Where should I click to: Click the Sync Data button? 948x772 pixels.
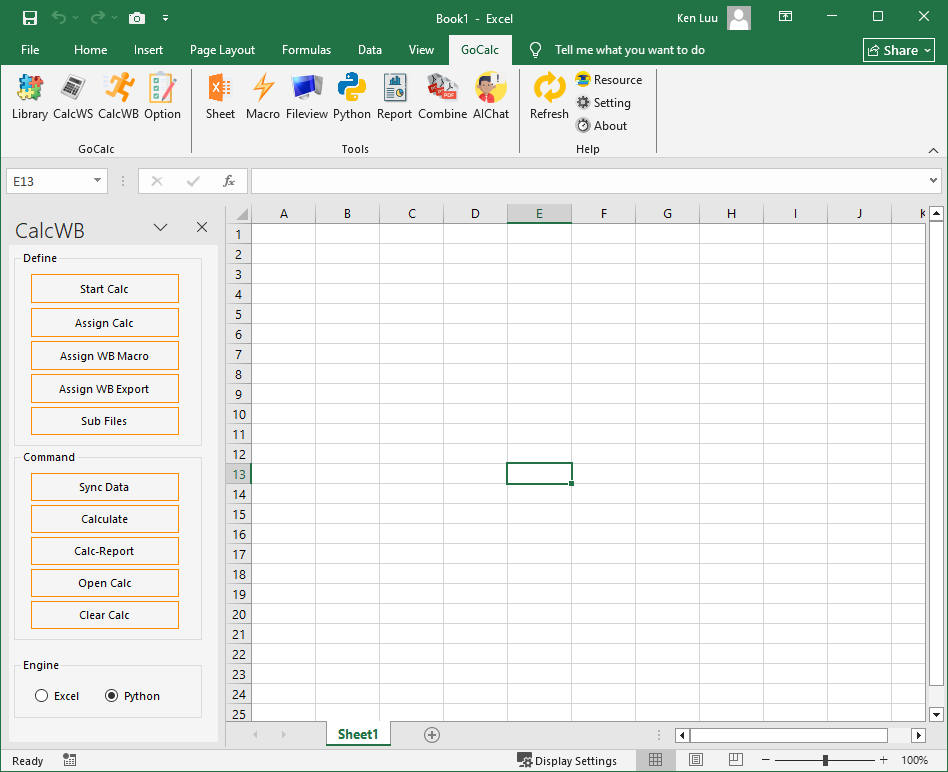click(105, 487)
